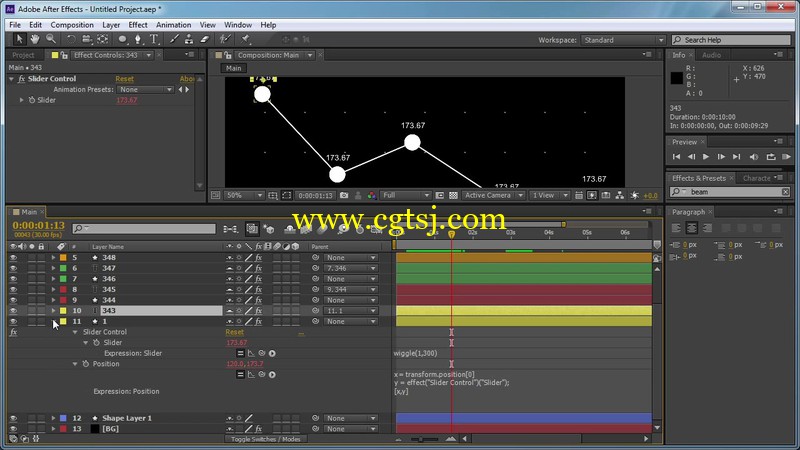Open parent dropdown for layer 343
Viewport: 800px width, 450px height.
[x=351, y=311]
